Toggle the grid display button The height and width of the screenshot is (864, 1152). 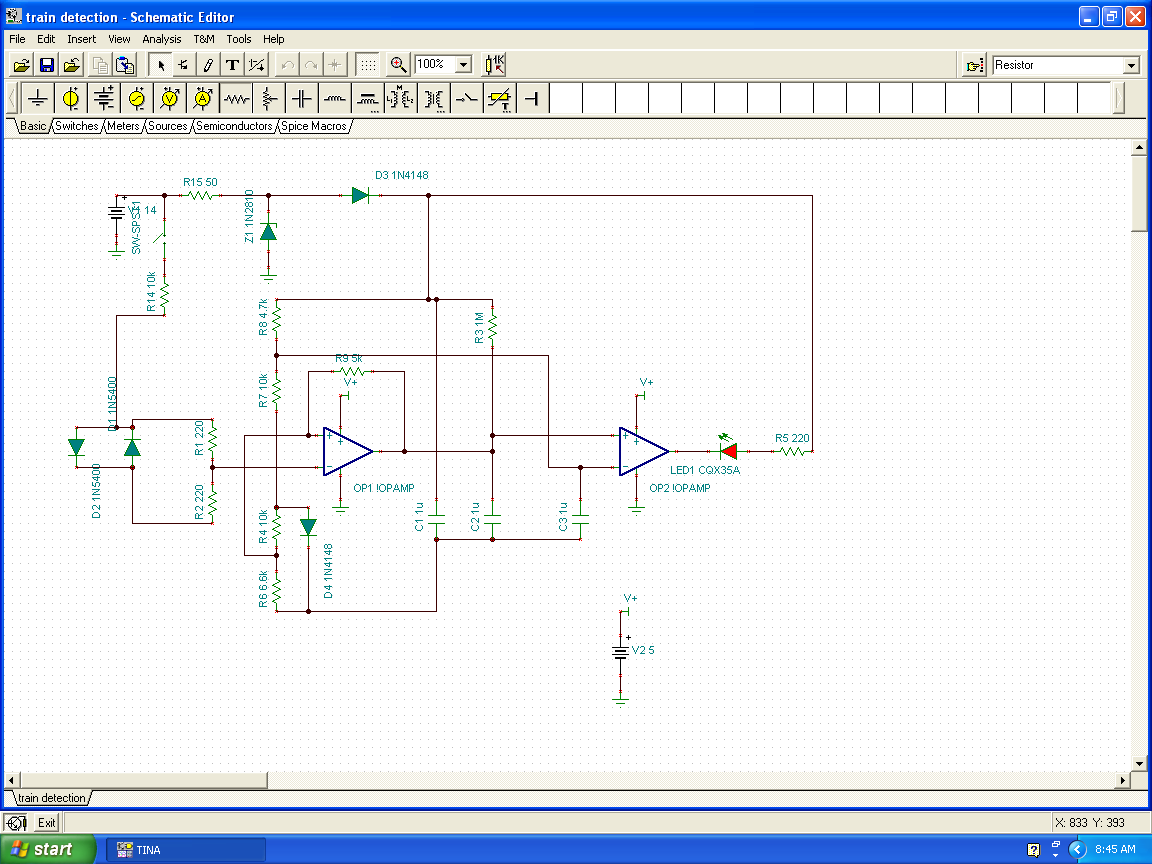[x=368, y=65]
